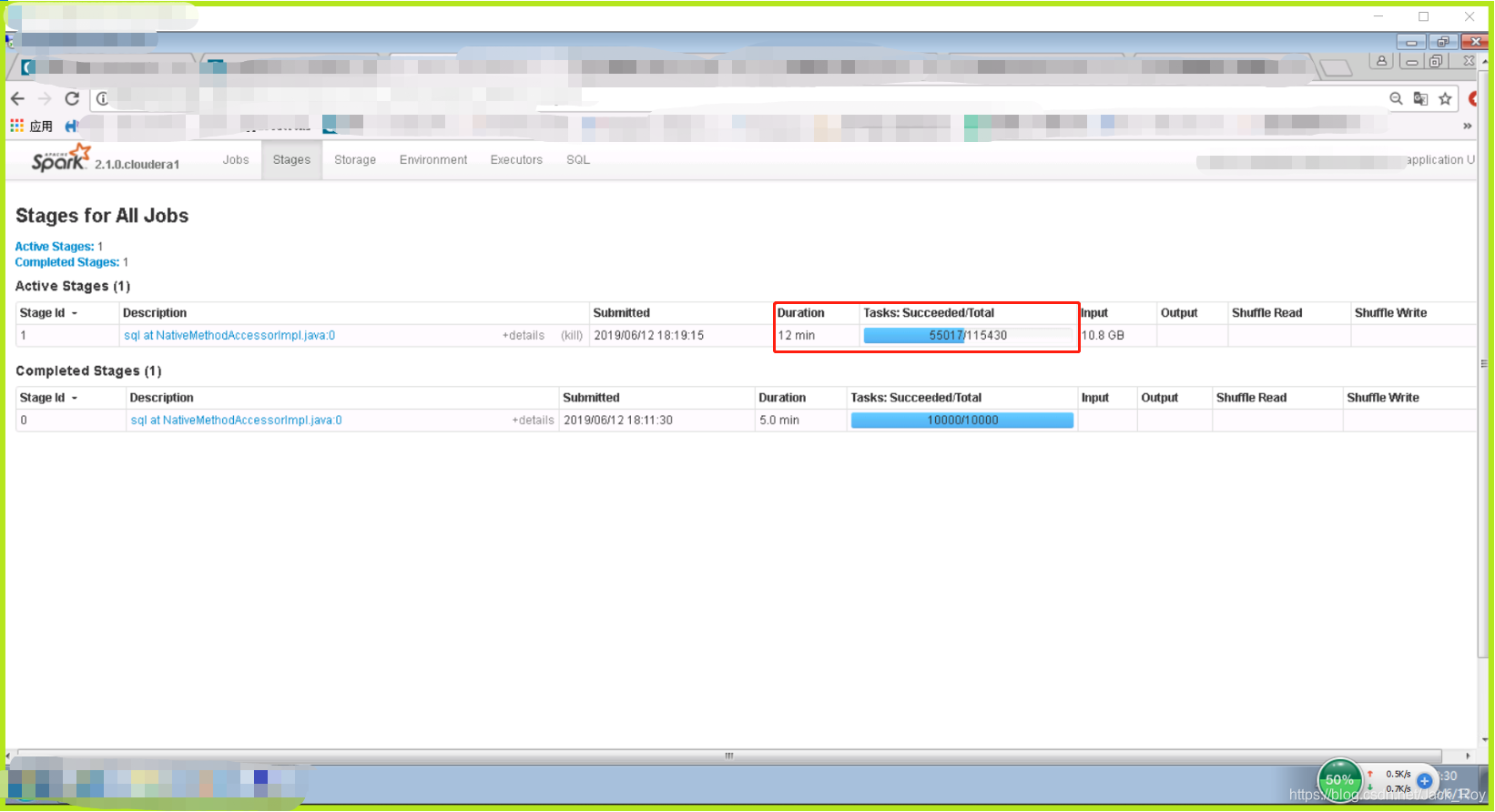Viewport: 1495px width, 812px height.
Task: Click Submitted header in Active Stages table
Action: (622, 312)
